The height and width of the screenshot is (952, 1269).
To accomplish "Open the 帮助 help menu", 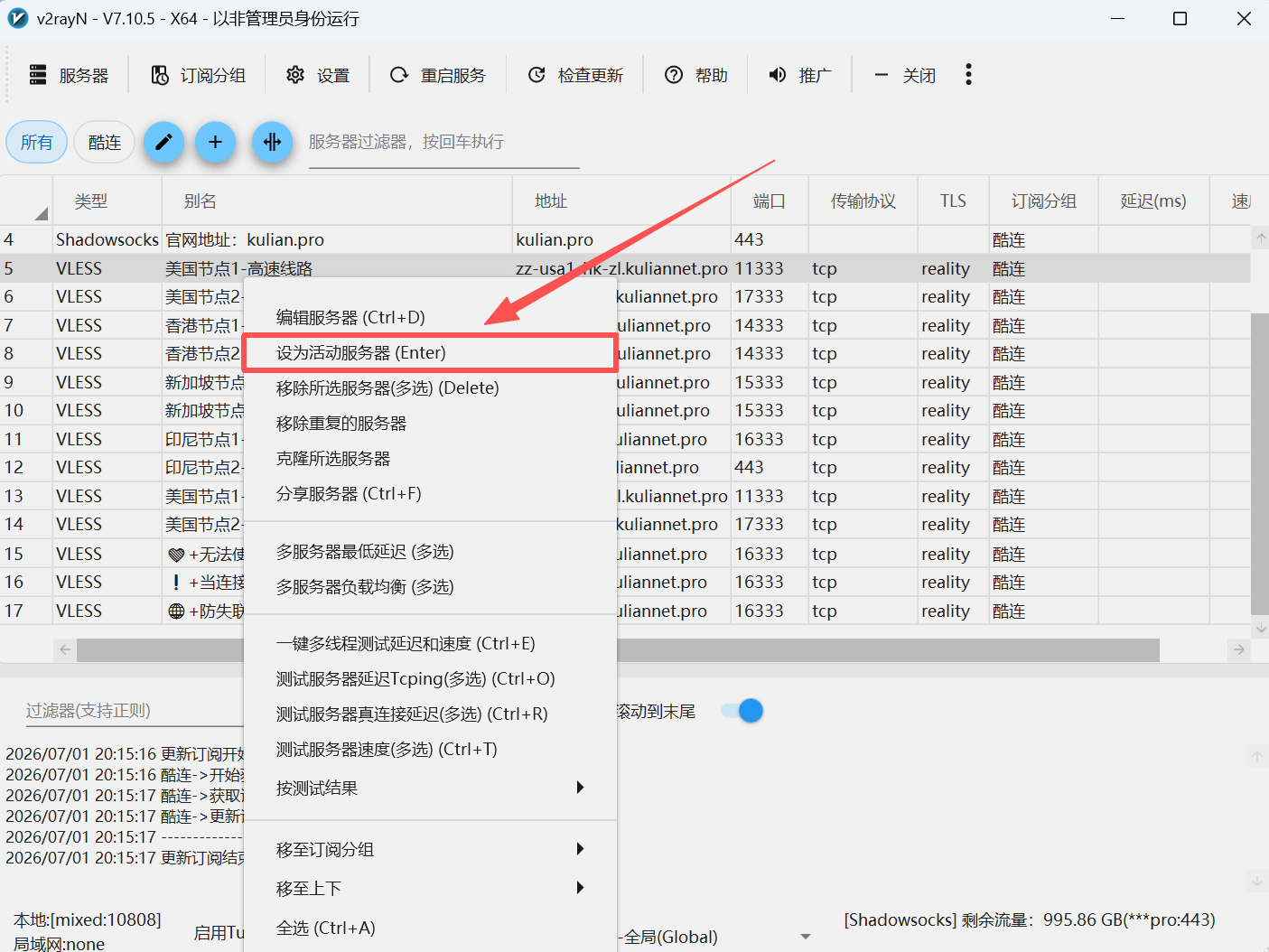I will [696, 76].
